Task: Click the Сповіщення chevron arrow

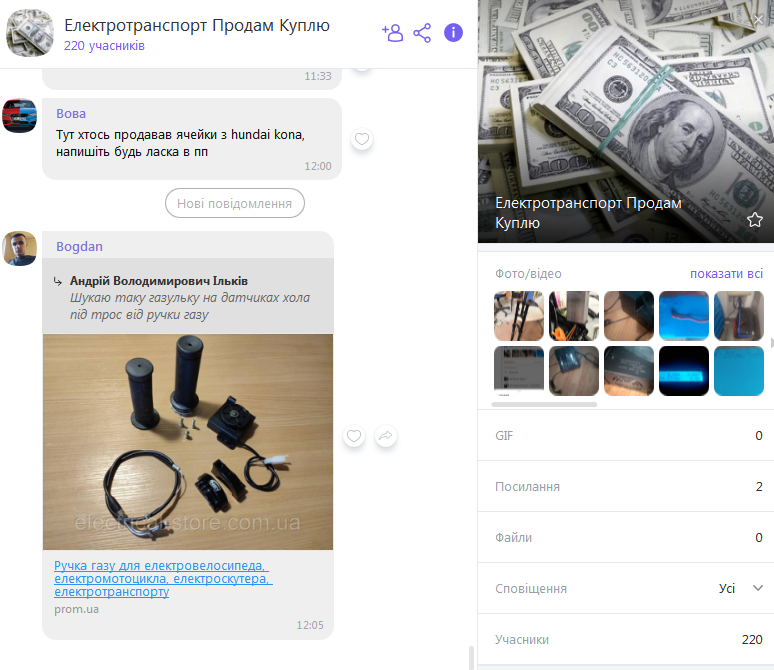Action: 758,588
